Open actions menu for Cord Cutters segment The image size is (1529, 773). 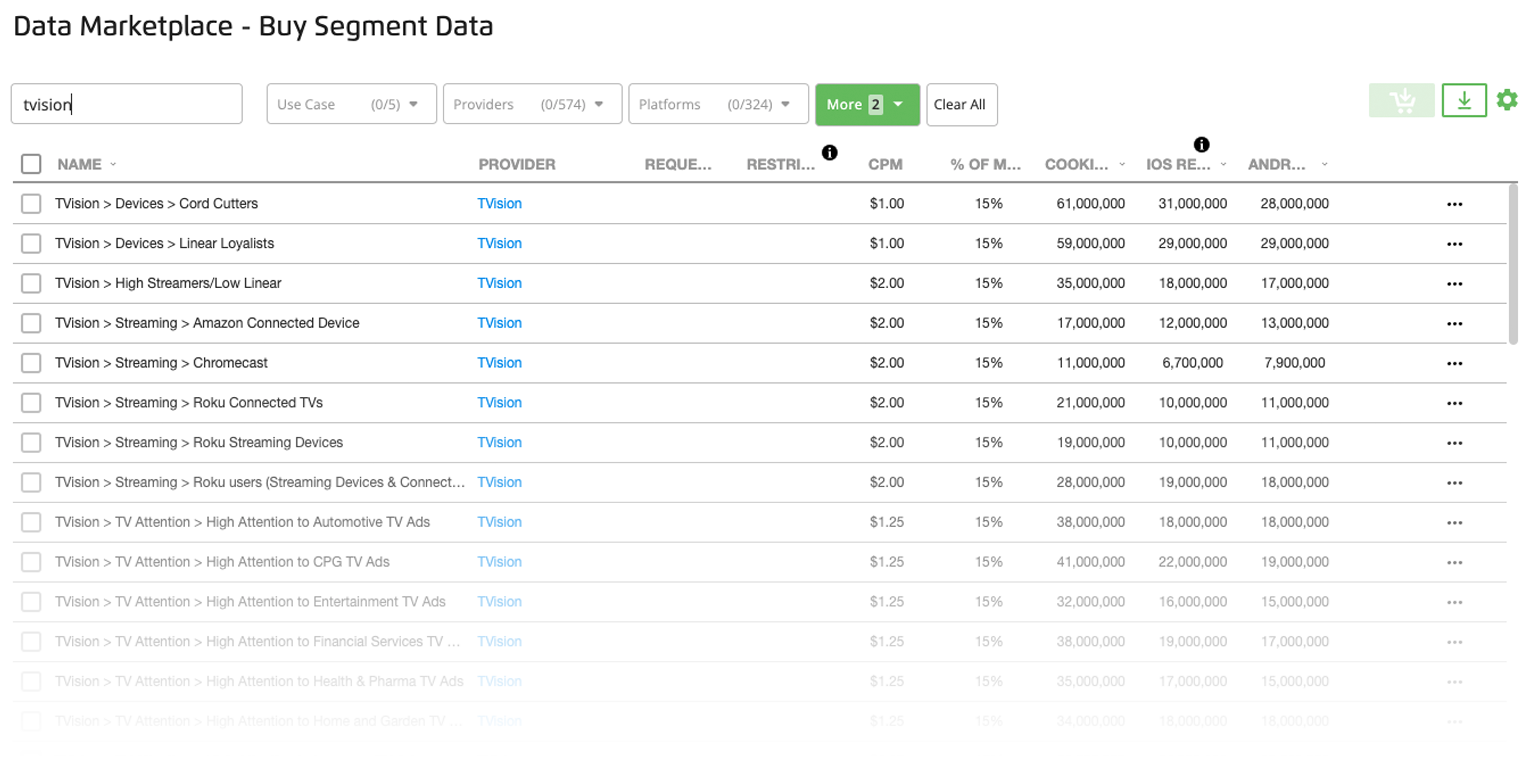tap(1453, 203)
